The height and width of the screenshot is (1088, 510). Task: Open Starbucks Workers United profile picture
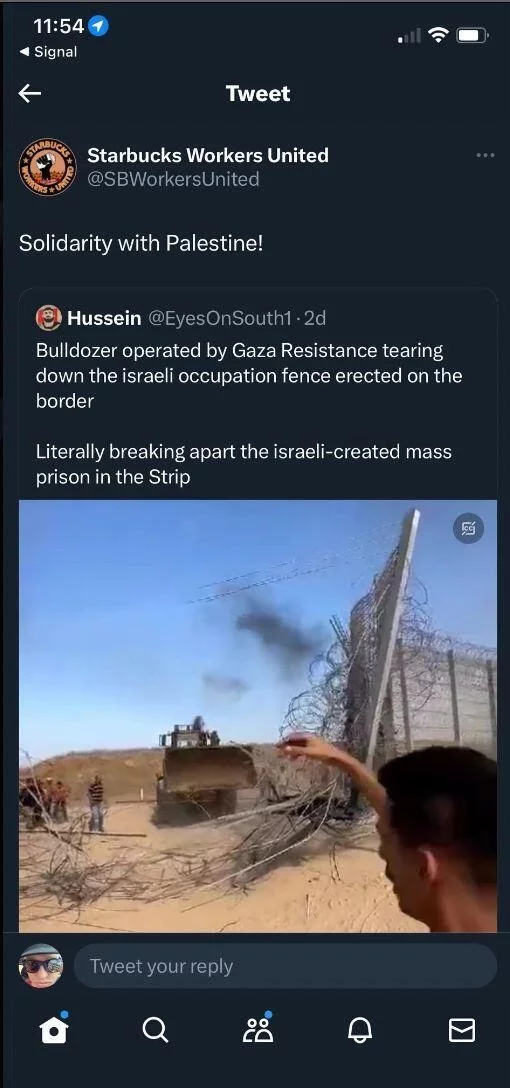point(47,167)
